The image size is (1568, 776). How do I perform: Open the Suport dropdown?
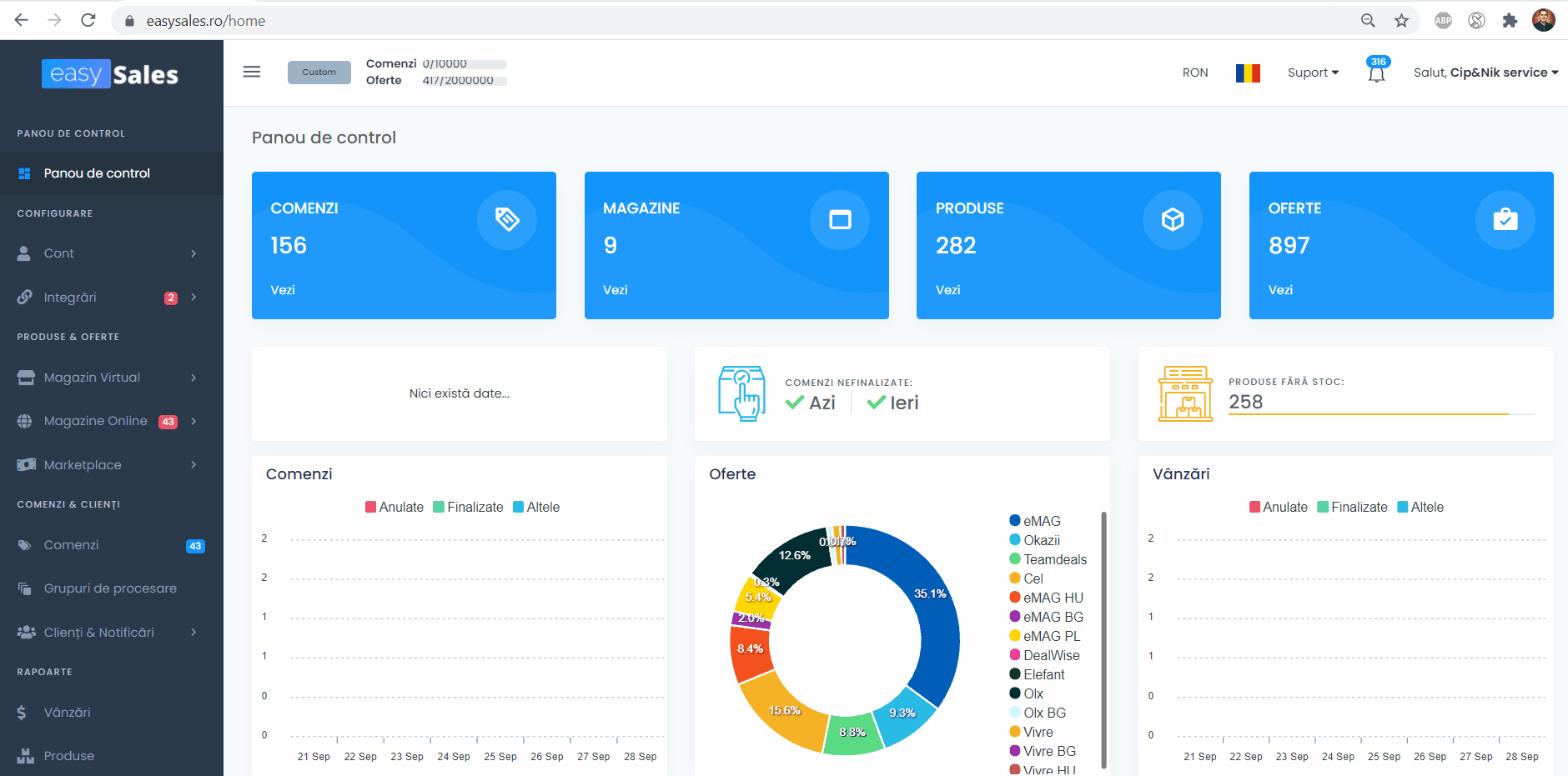1313,73
